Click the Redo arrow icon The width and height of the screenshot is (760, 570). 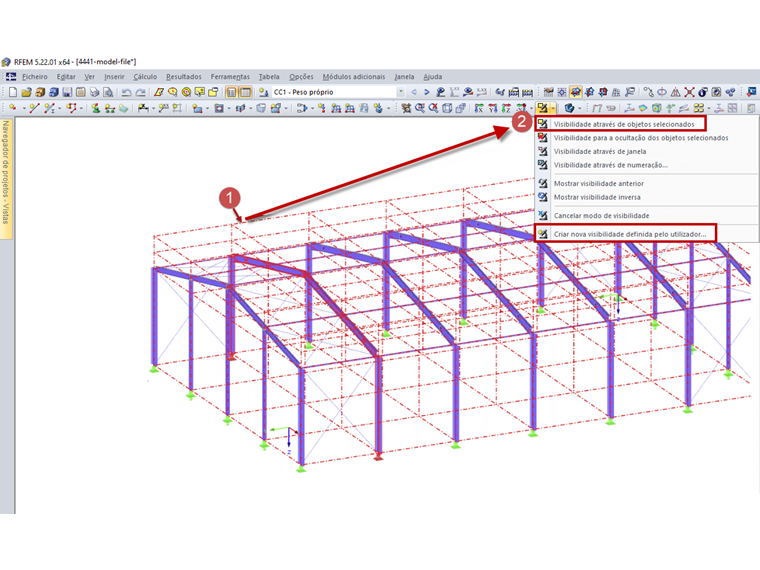point(141,92)
